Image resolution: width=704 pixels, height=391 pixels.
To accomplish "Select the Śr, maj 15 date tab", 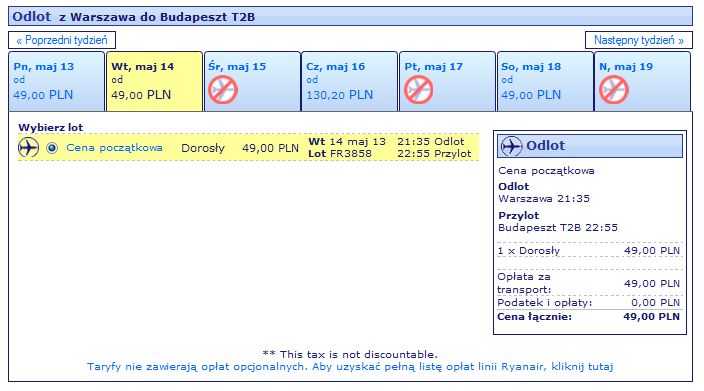I will 252,81.
